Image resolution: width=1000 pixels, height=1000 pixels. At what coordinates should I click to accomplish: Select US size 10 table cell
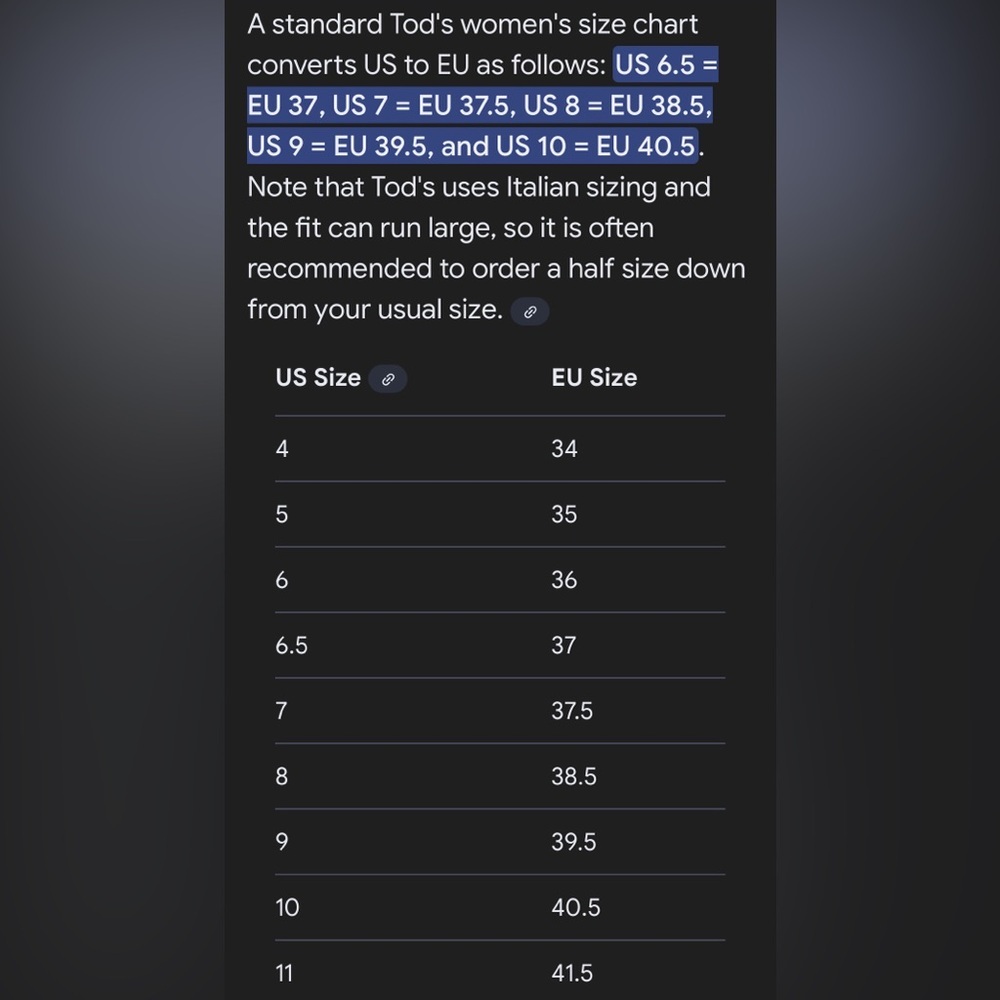287,908
